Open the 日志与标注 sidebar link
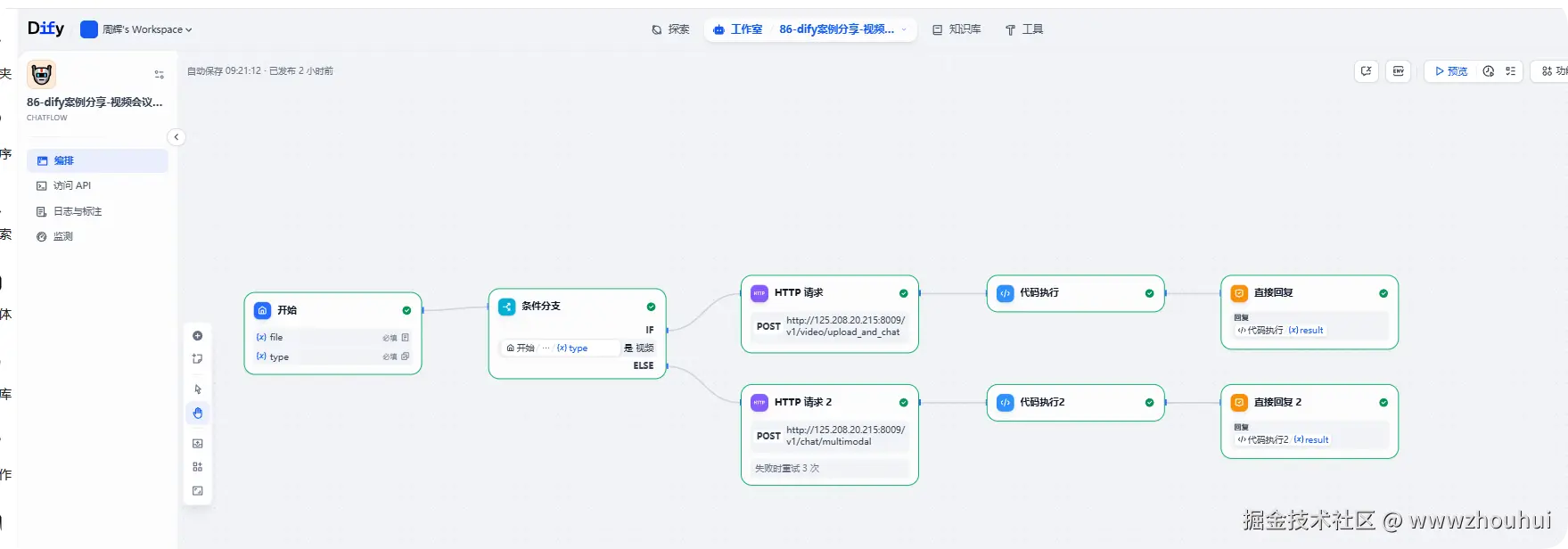 tap(77, 211)
